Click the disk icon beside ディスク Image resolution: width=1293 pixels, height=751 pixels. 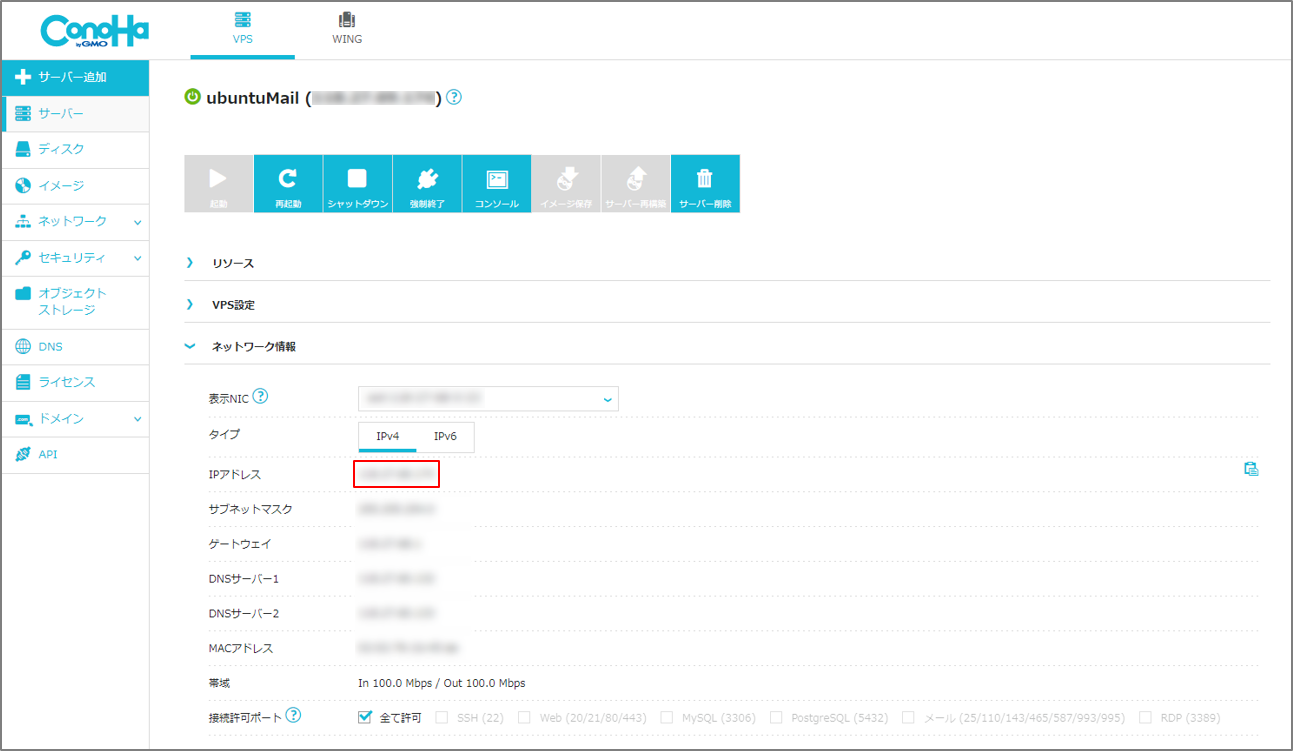23,149
